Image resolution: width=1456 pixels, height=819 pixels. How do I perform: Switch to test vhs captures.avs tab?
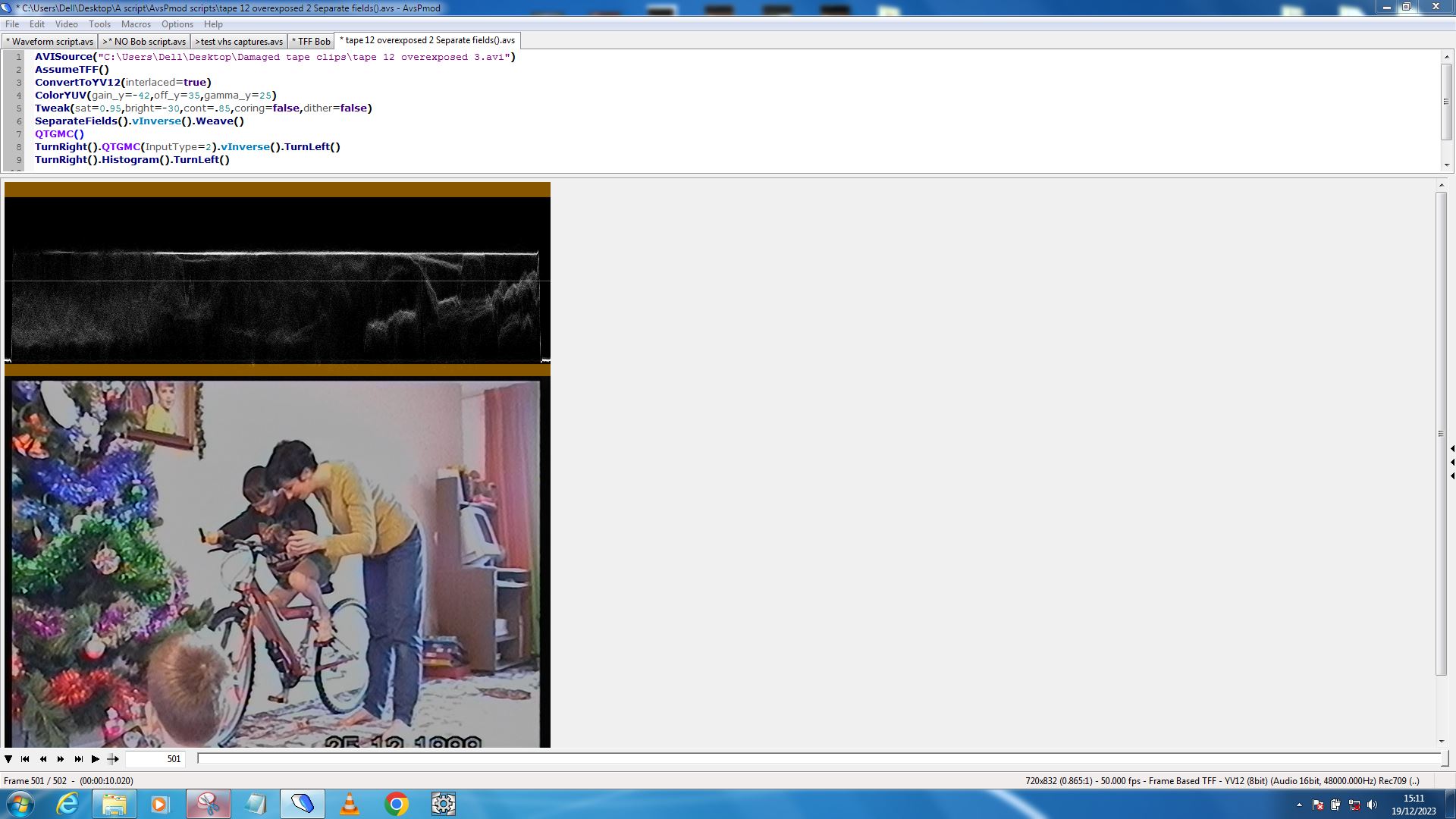click(239, 42)
